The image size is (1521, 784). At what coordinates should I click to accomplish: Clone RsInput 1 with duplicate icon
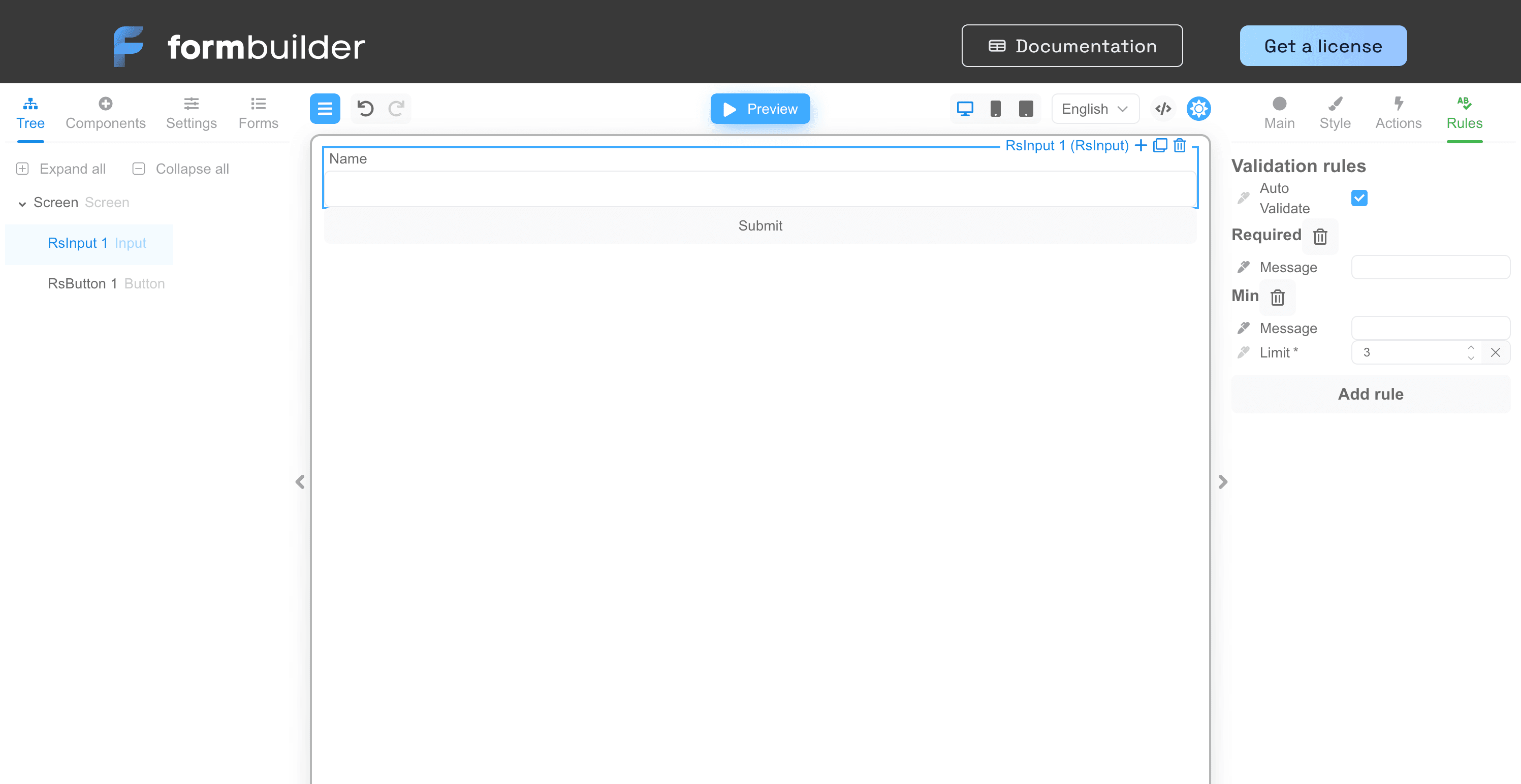coord(1160,145)
